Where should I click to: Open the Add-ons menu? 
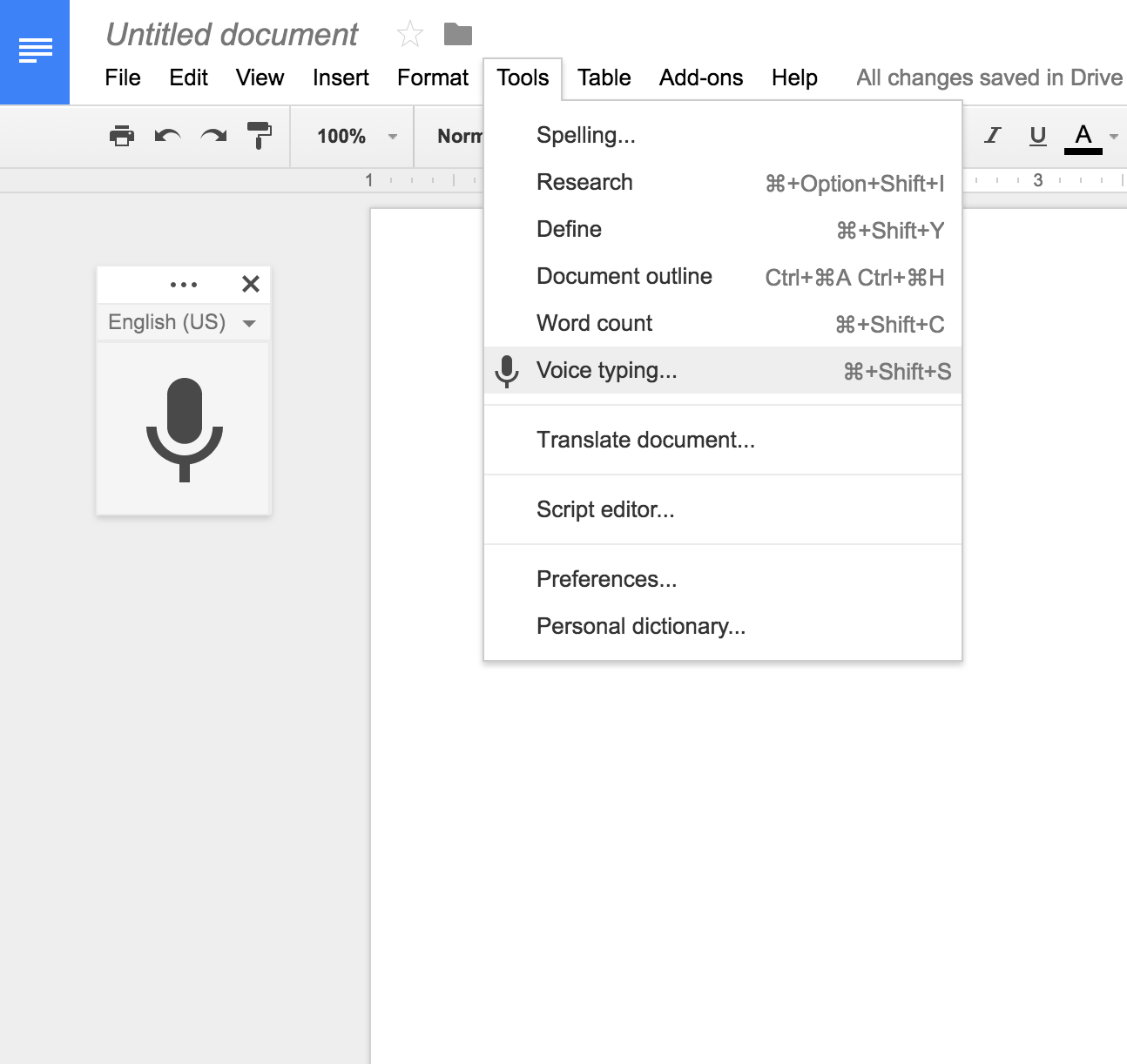701,77
